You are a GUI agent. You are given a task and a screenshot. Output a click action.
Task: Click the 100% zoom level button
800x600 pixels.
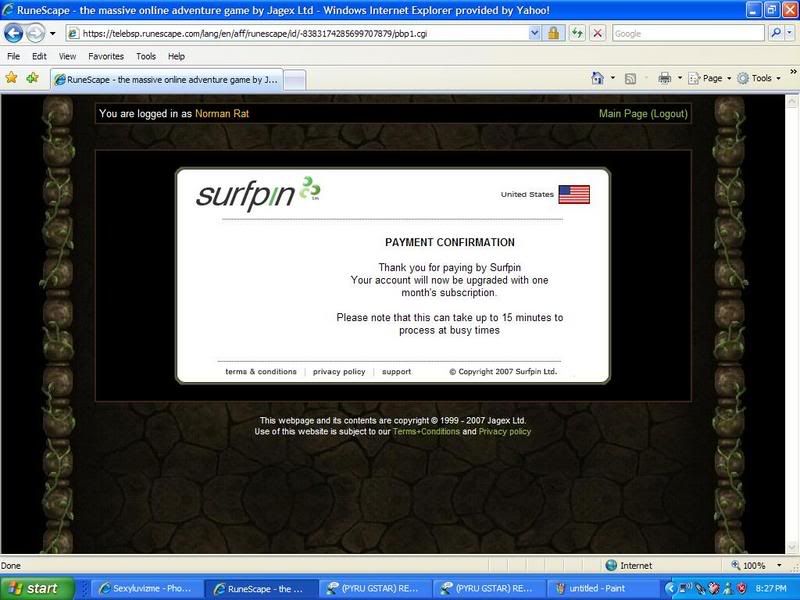[748, 565]
